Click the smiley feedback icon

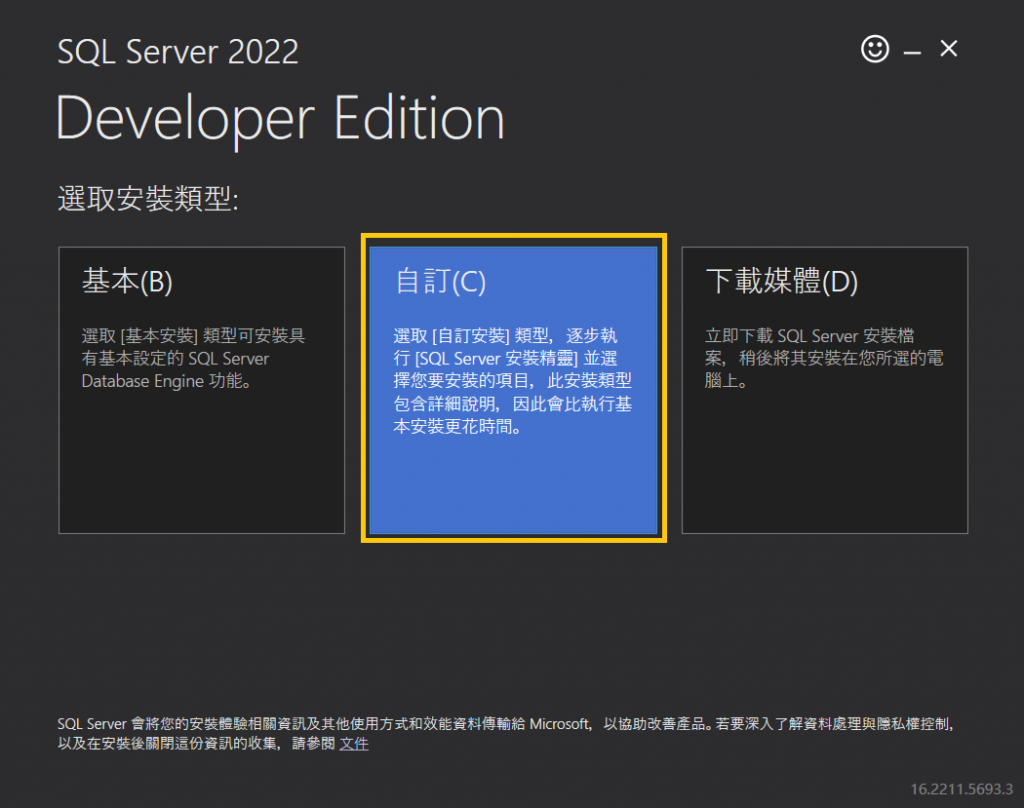tap(874, 49)
